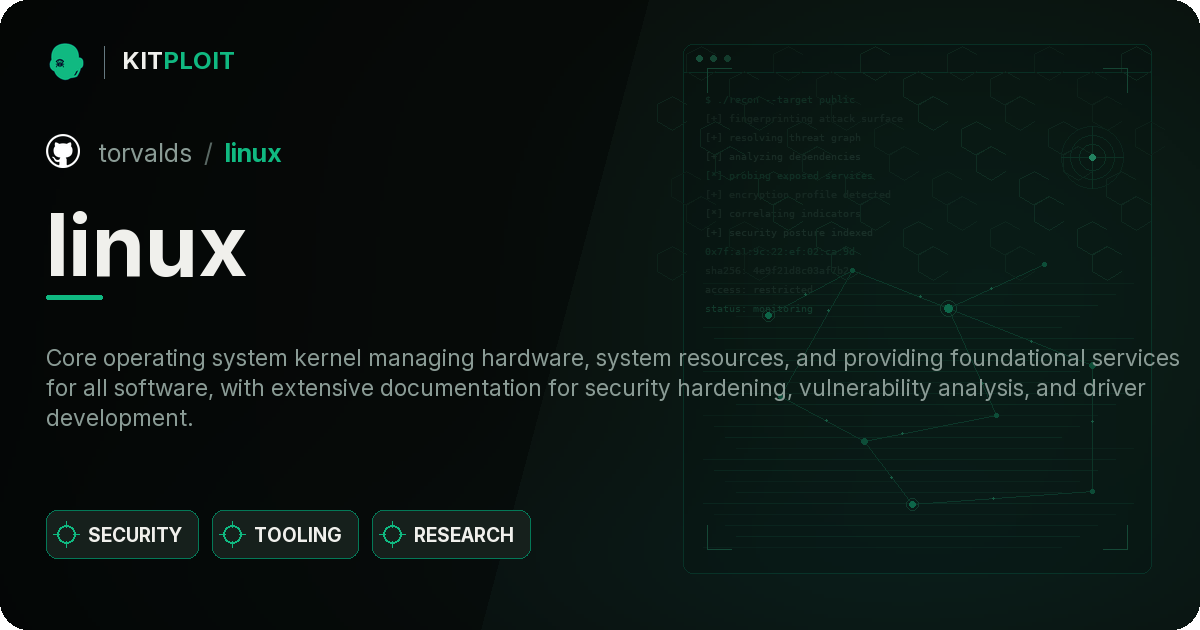
Task: Click the radar target icon in terminal
Action: (1092, 157)
